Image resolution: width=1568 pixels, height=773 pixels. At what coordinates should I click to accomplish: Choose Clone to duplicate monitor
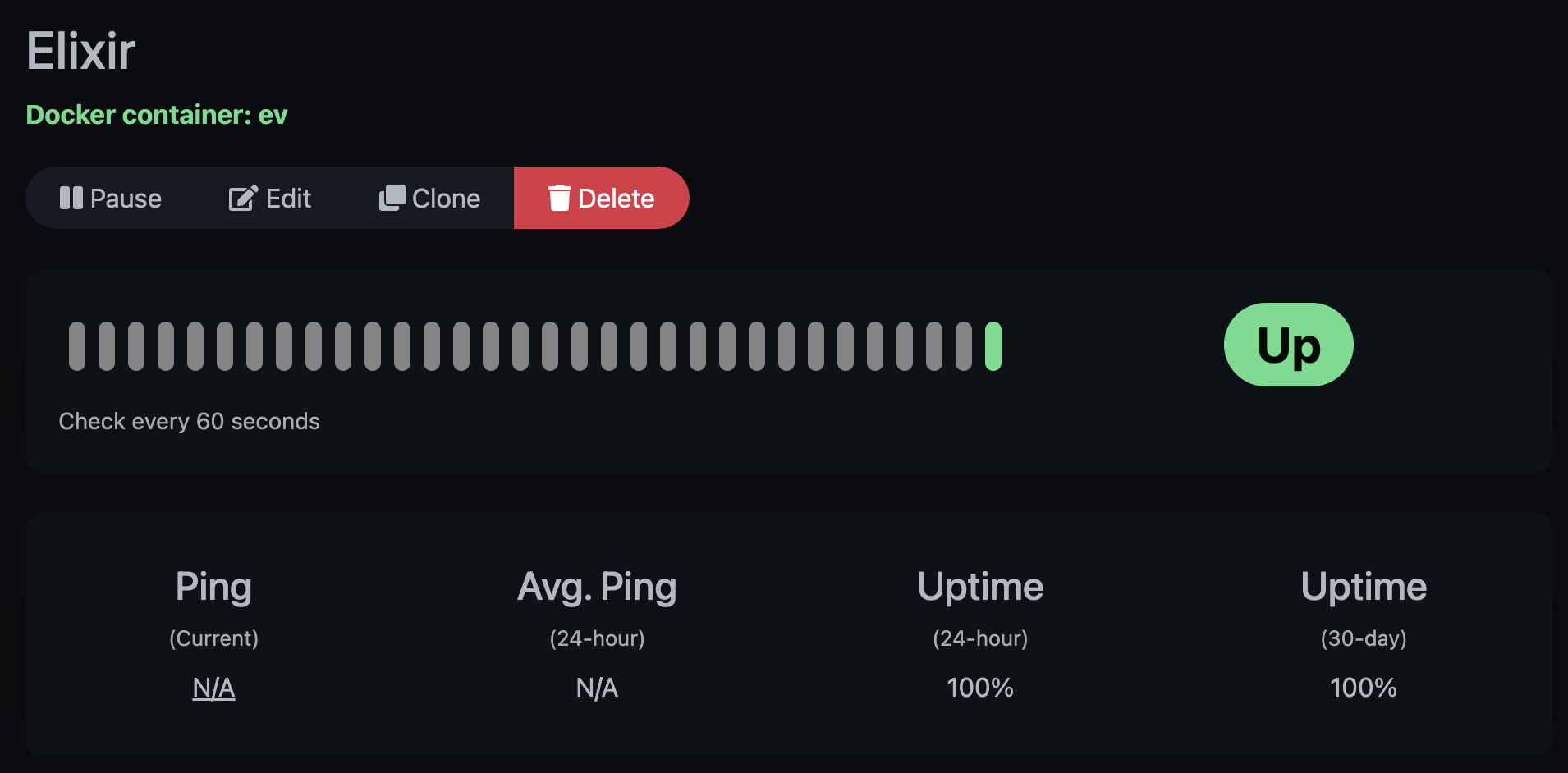click(429, 198)
